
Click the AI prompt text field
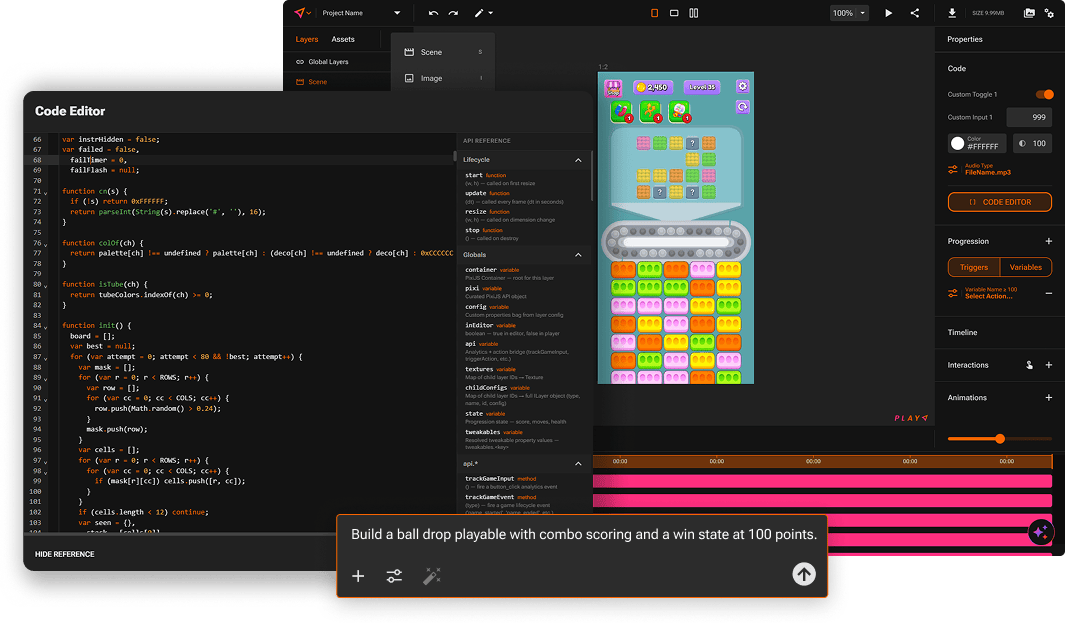click(x=583, y=535)
